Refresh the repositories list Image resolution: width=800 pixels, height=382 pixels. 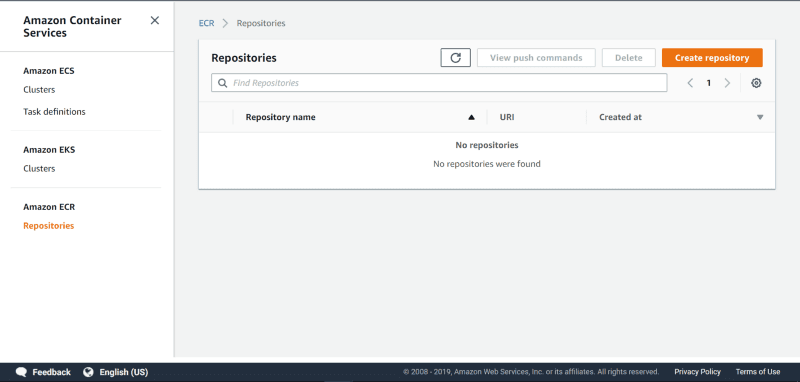[x=456, y=58]
